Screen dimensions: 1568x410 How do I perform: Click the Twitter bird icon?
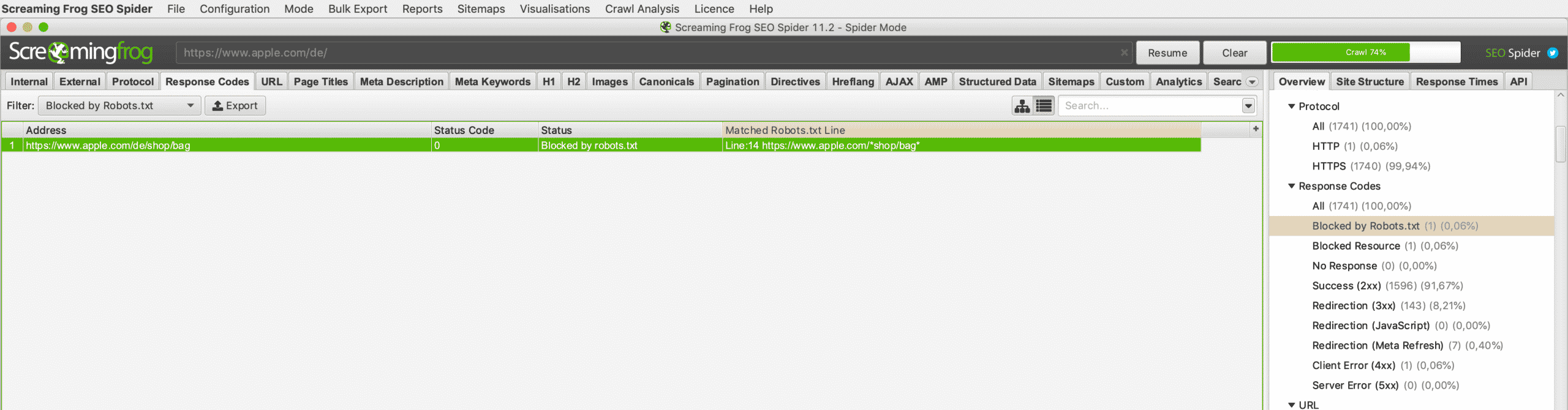[1553, 53]
